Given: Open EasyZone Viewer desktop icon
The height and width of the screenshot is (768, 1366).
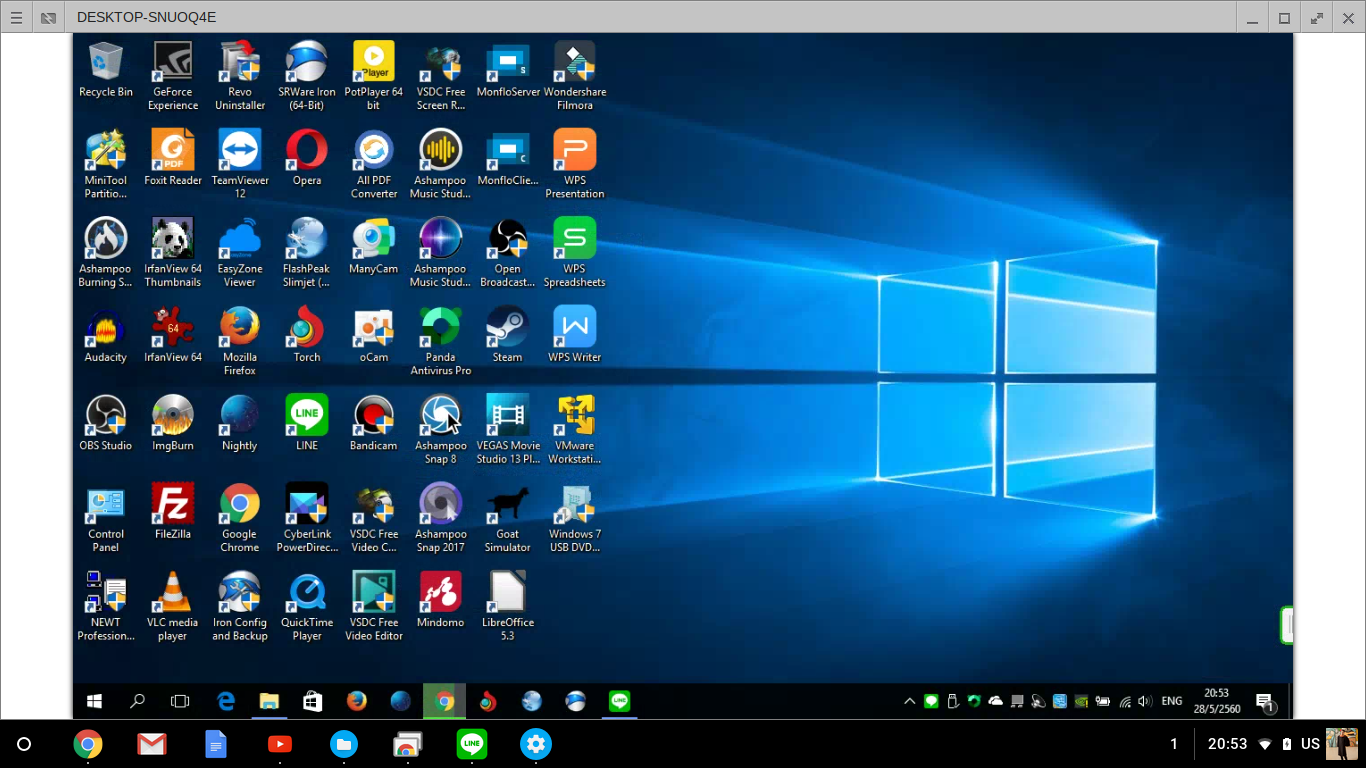Looking at the screenshot, I should 240,252.
